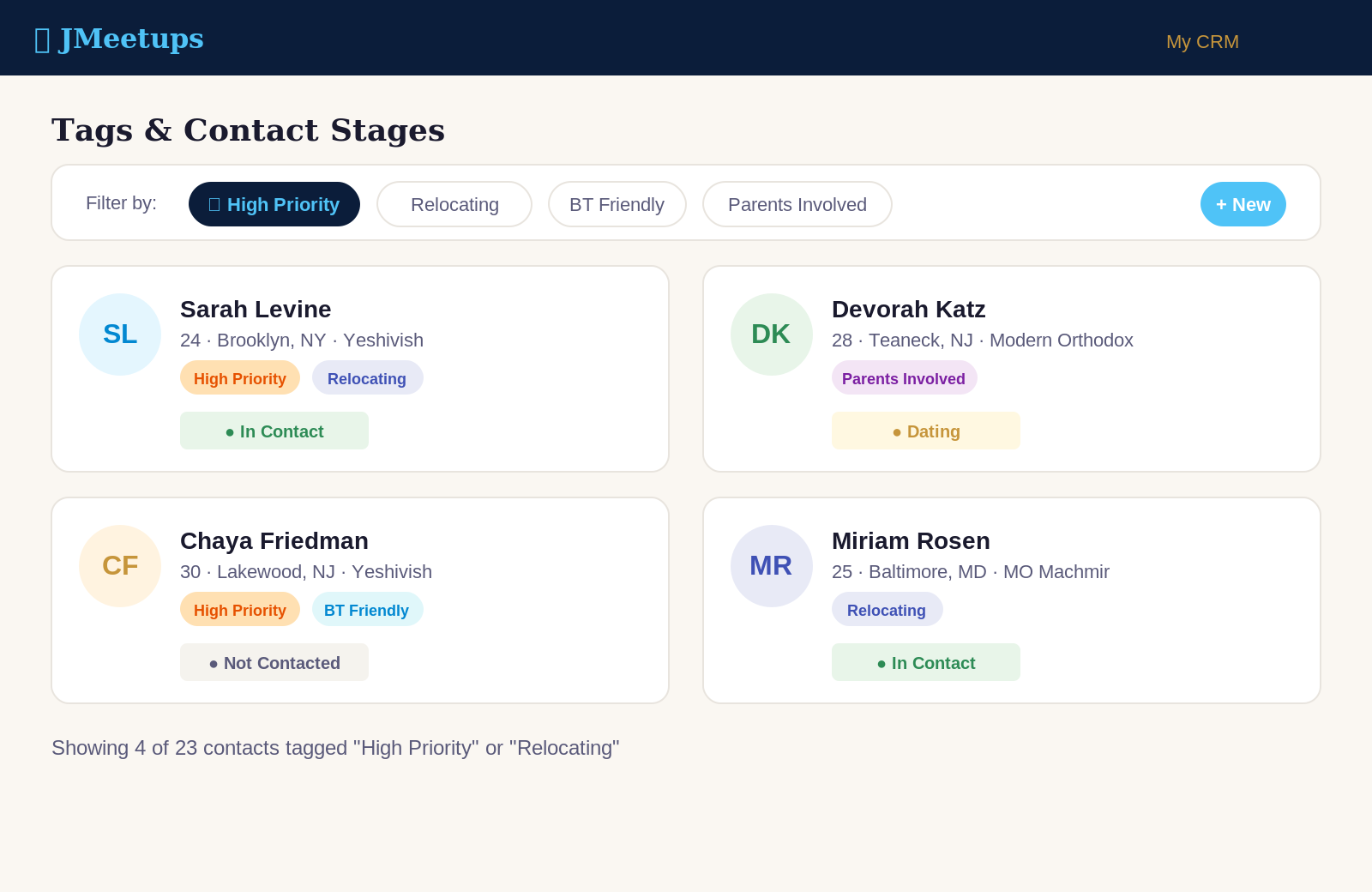This screenshot has width=1372, height=892.
Task: Click the green status dot on In Contact badge
Action: 230,432
